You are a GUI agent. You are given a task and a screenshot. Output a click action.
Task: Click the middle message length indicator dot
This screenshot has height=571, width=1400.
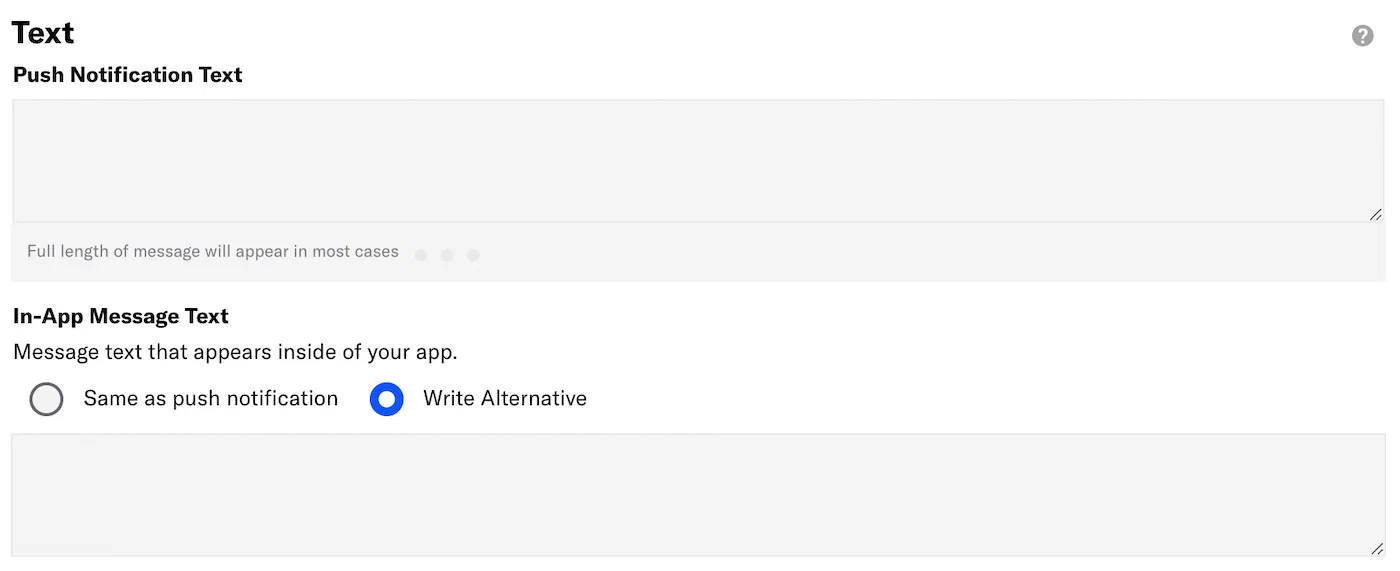click(447, 255)
